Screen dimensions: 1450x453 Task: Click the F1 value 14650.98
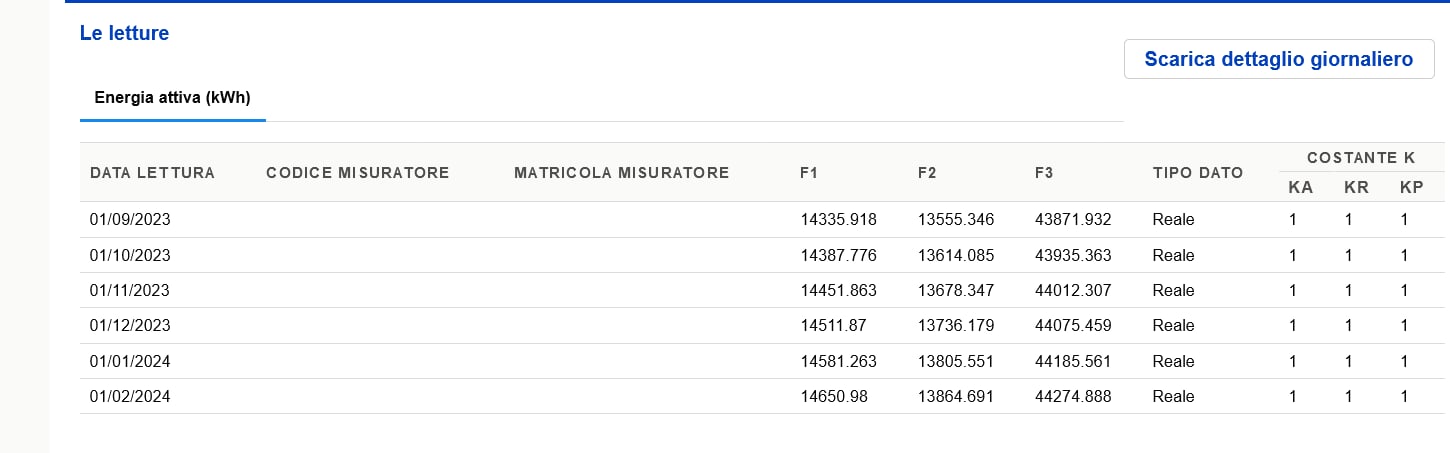click(x=834, y=396)
